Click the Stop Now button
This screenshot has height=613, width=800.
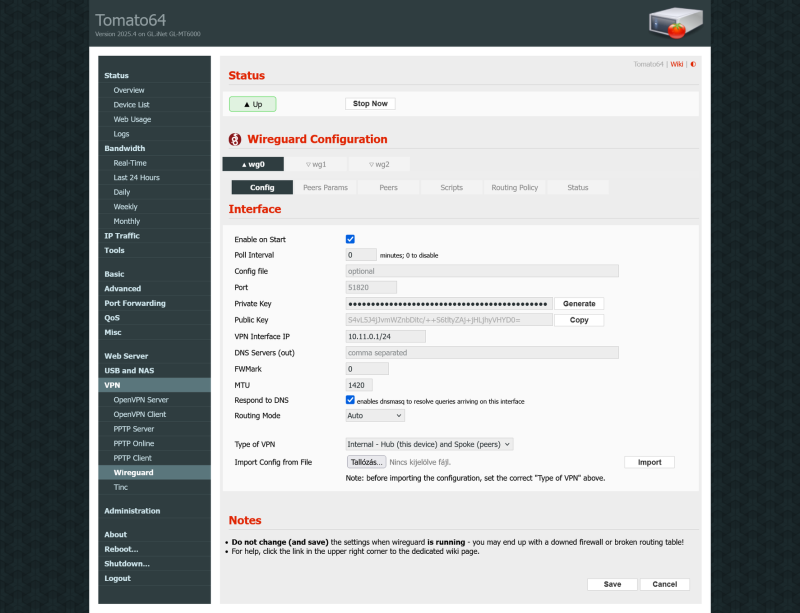[370, 104]
